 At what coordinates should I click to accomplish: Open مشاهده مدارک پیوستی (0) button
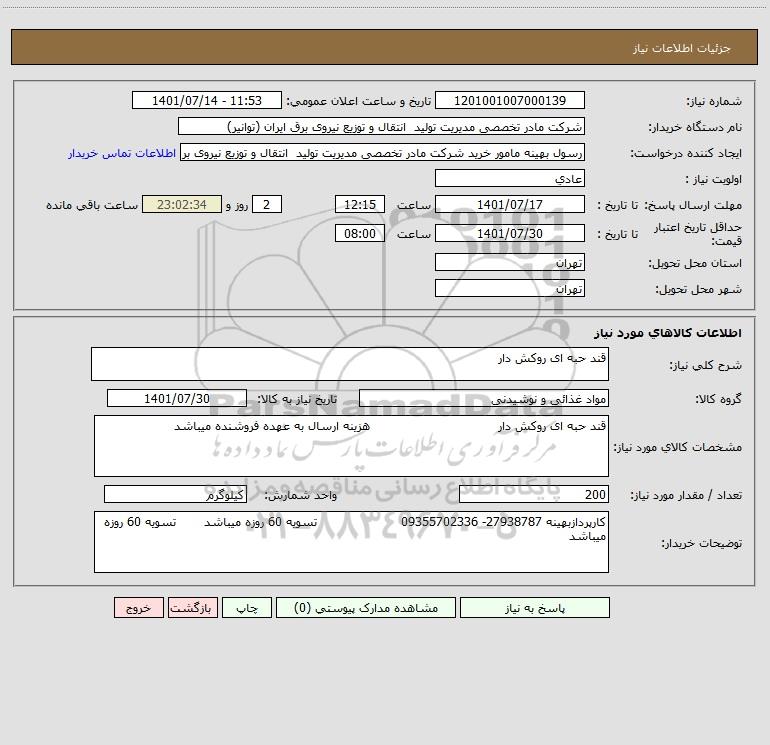[366, 608]
